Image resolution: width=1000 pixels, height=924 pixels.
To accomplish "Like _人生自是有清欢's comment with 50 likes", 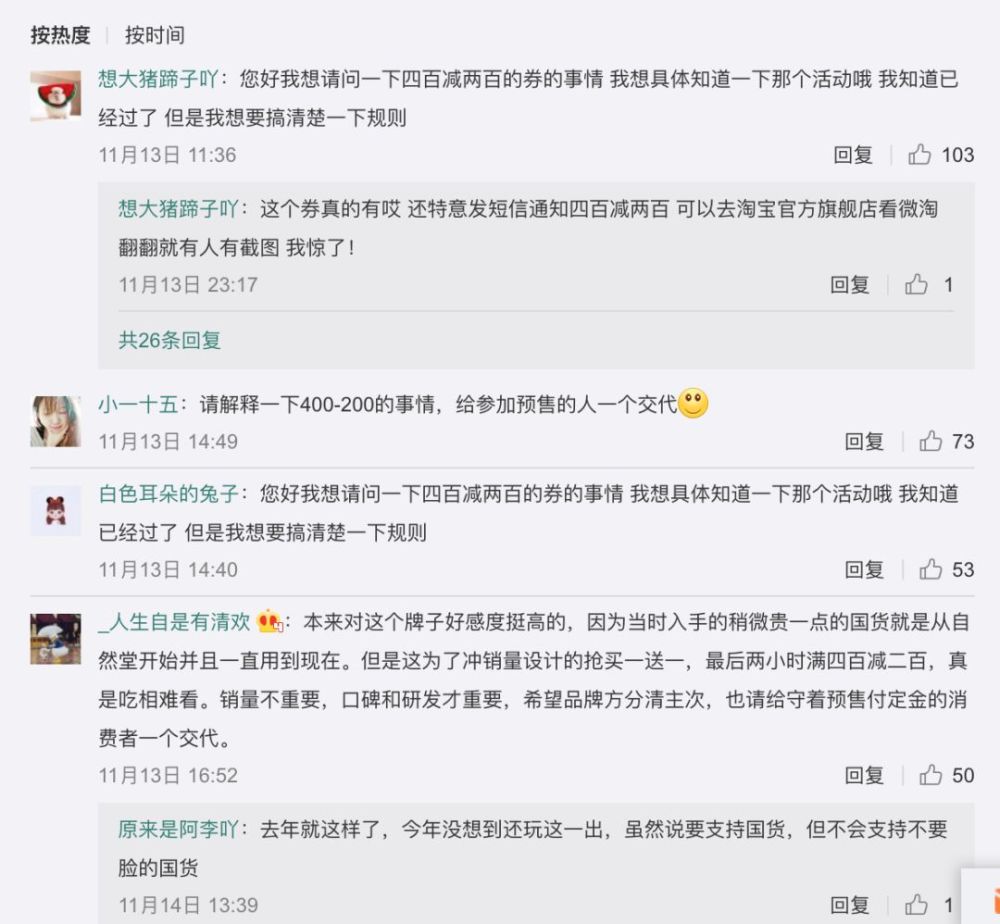I will 930,775.
